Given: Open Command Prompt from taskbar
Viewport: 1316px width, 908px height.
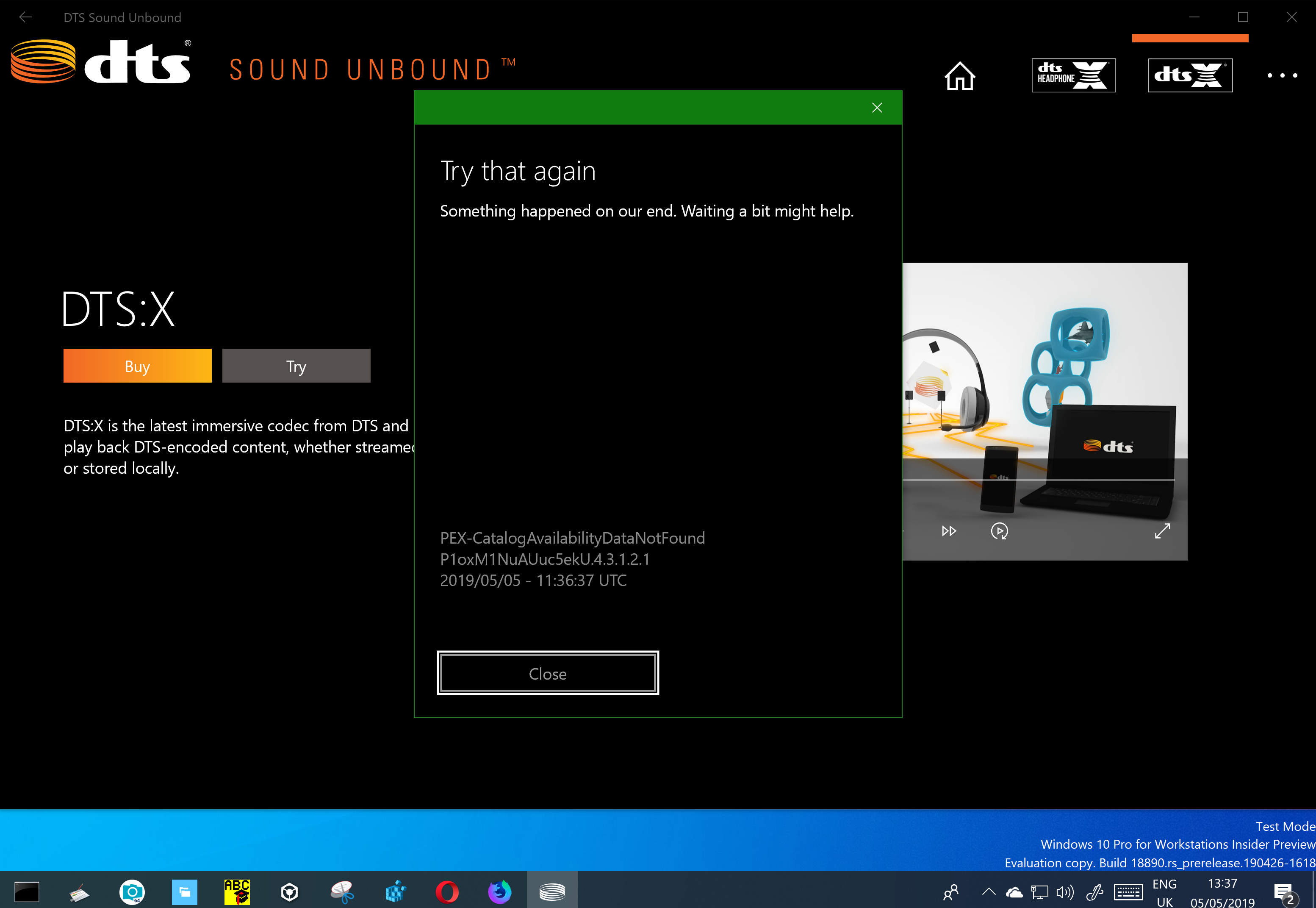Looking at the screenshot, I should [x=26, y=891].
